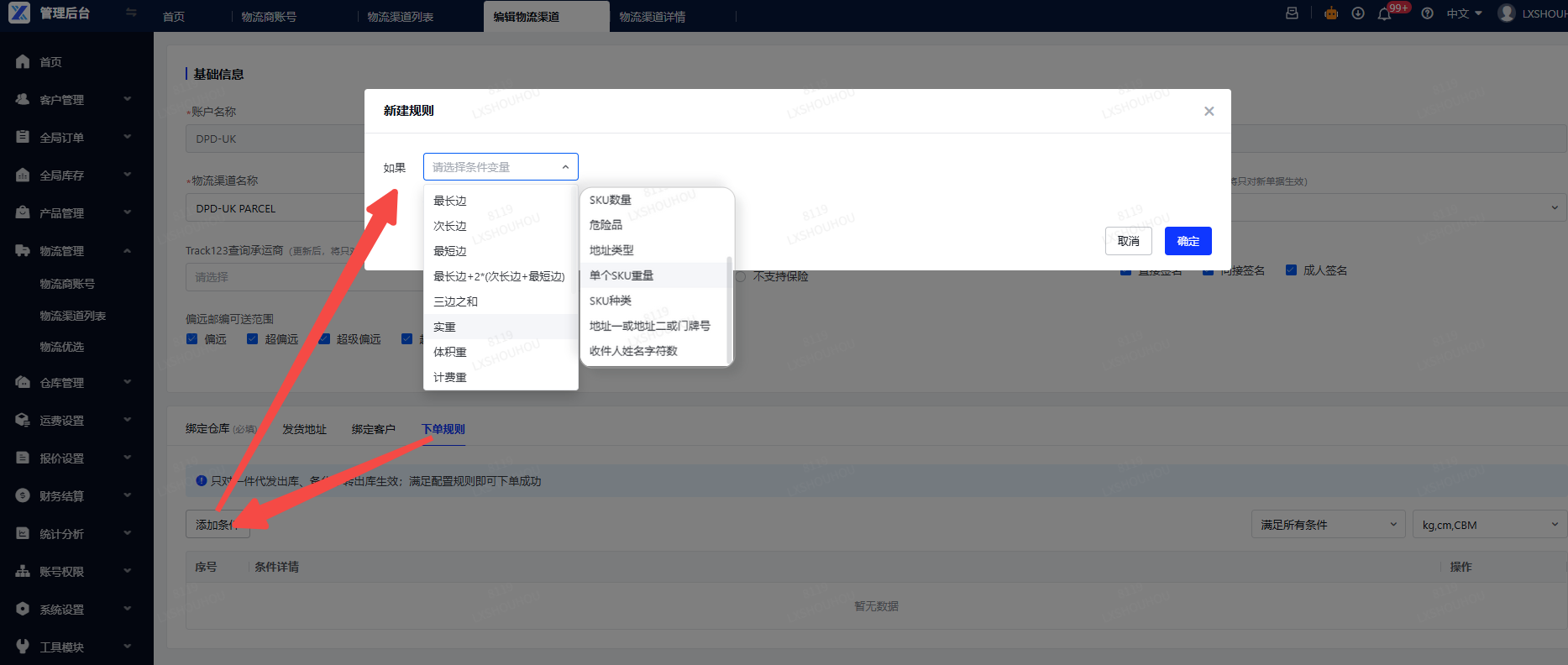Image resolution: width=1568 pixels, height=665 pixels.
Task: Open 物流优选 in the sidebar submenu
Action: (62, 347)
